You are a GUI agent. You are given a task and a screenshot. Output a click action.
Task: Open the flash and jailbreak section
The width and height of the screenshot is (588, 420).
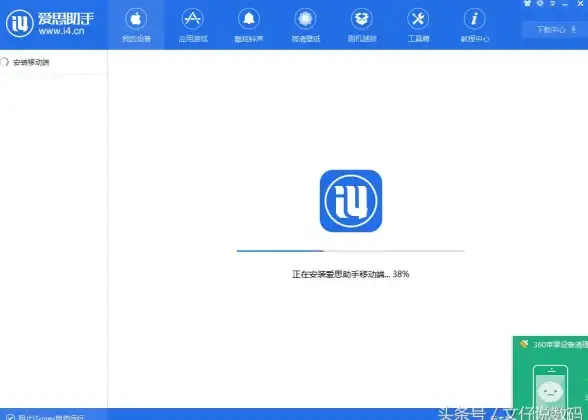362,25
